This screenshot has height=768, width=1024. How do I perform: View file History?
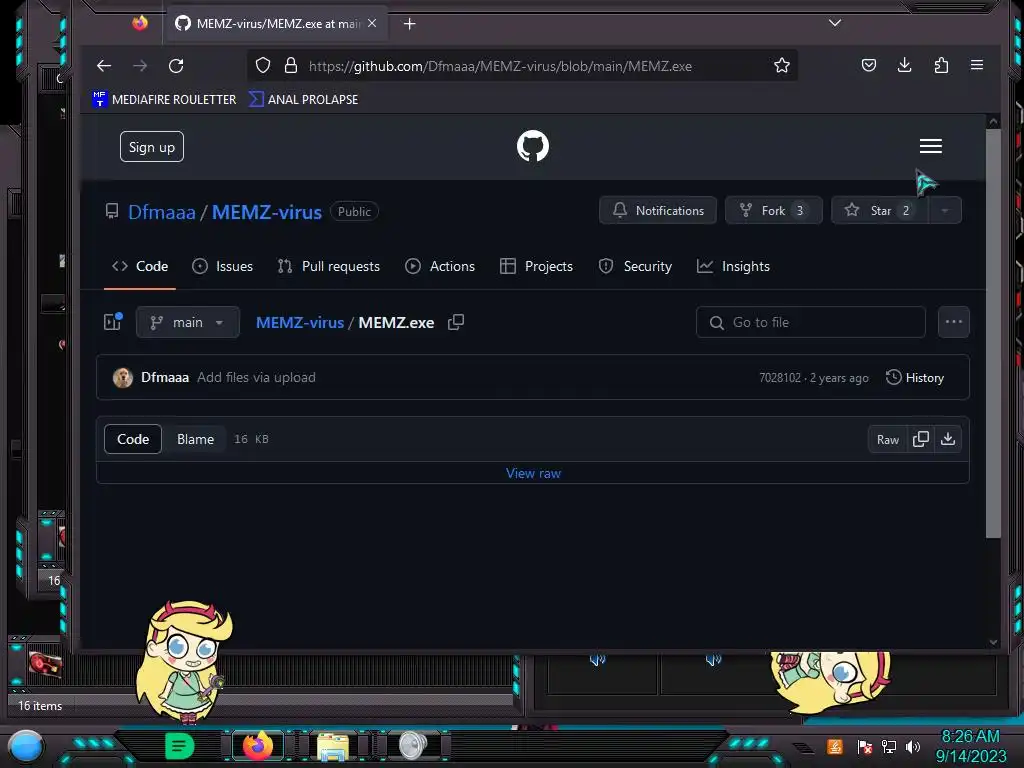coord(915,377)
